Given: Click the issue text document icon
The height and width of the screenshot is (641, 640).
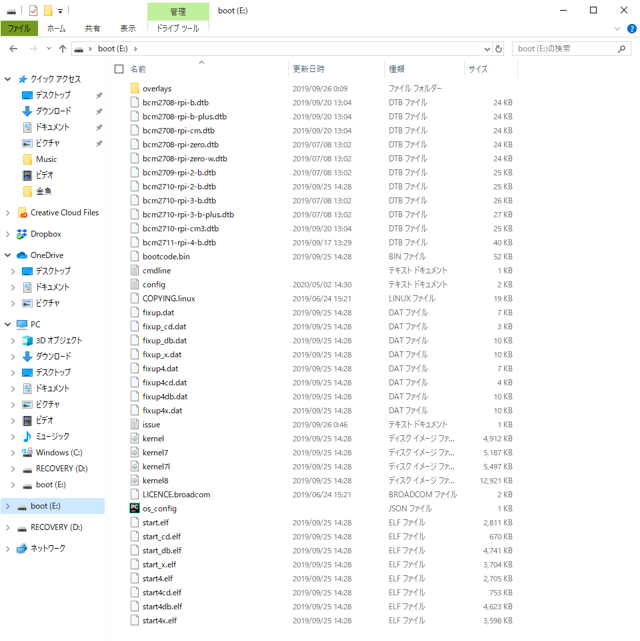Looking at the screenshot, I should tap(134, 424).
